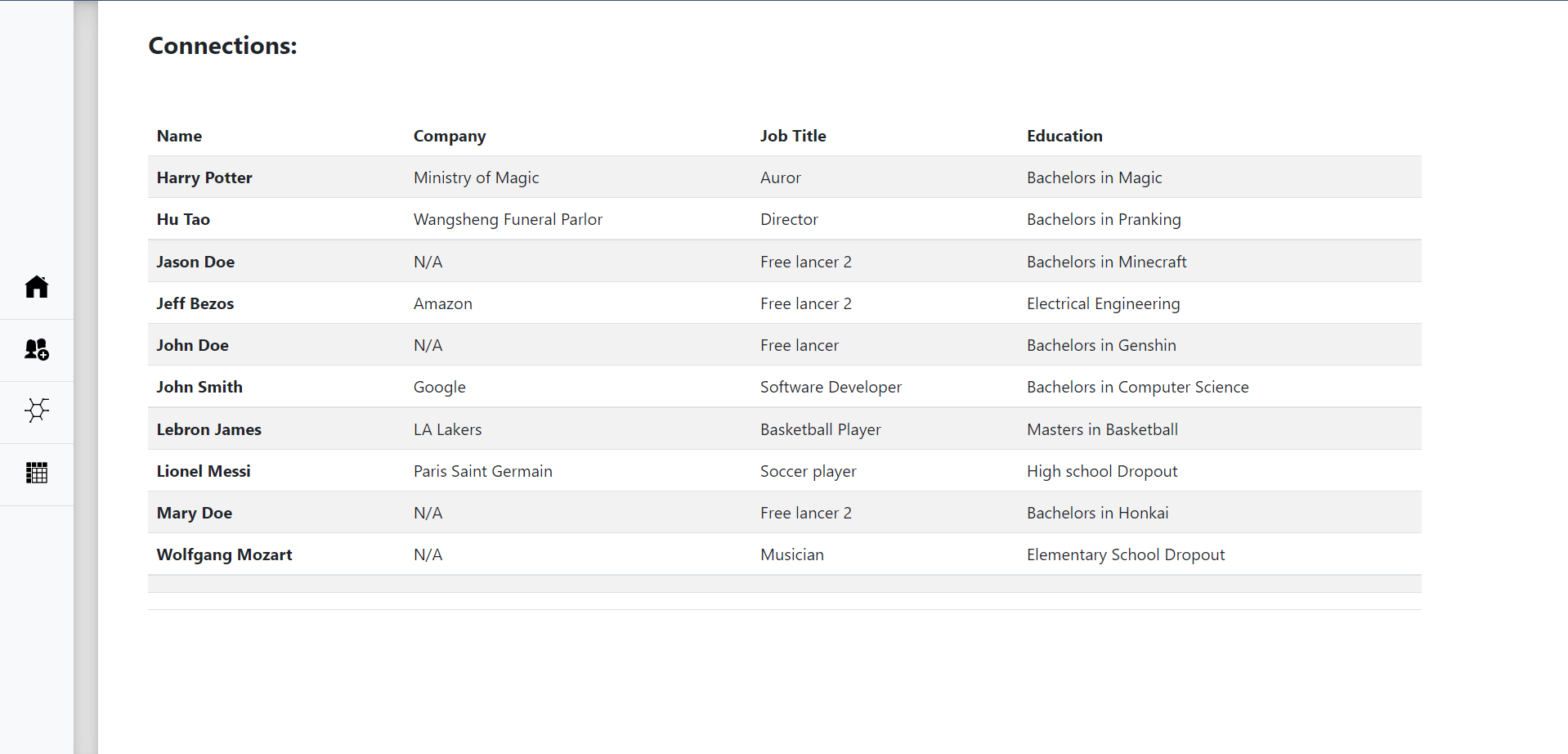Go to Home via the house icon

[x=37, y=287]
